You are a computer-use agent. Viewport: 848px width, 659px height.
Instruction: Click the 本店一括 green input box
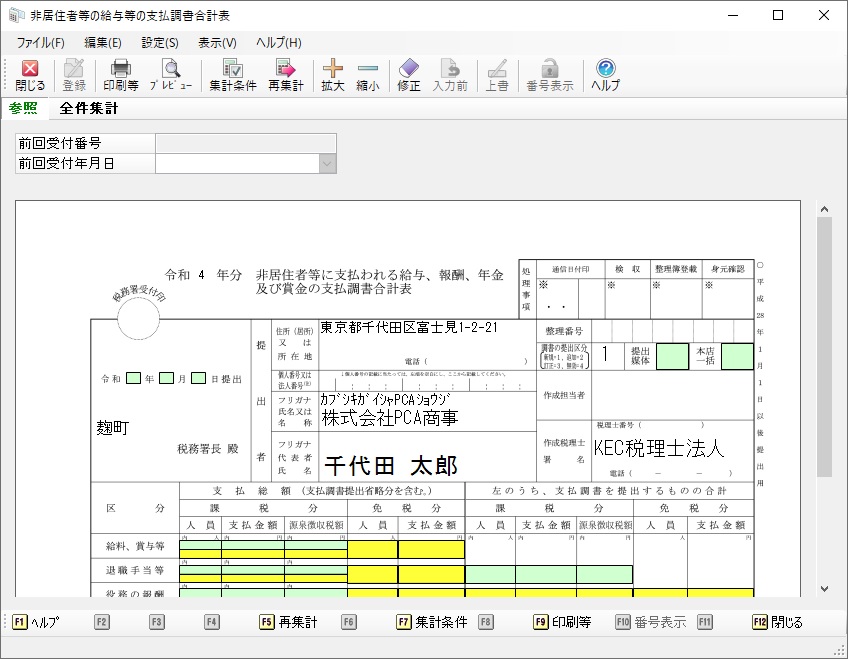click(x=737, y=357)
